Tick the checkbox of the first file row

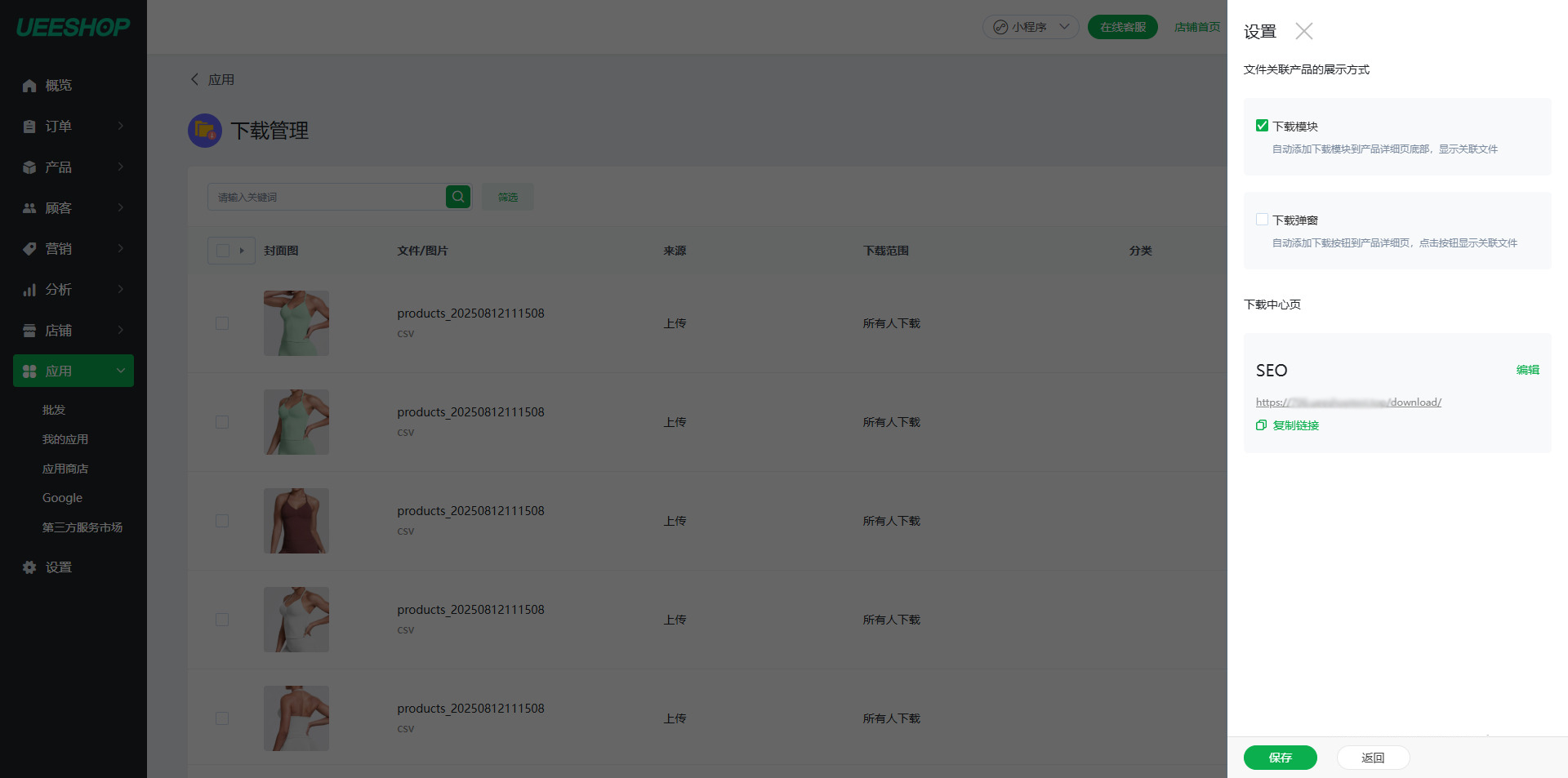point(222,323)
